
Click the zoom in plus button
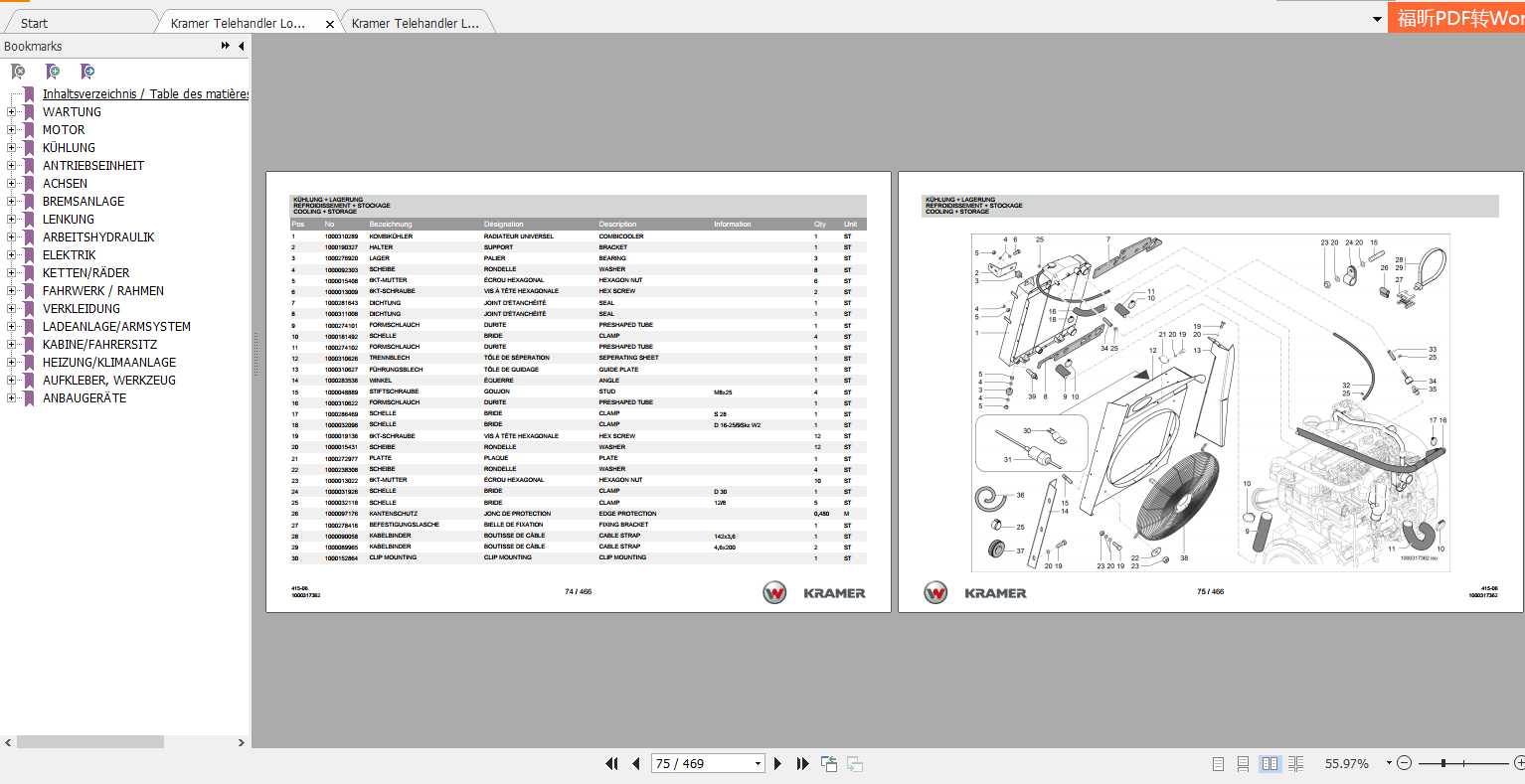tap(1518, 763)
